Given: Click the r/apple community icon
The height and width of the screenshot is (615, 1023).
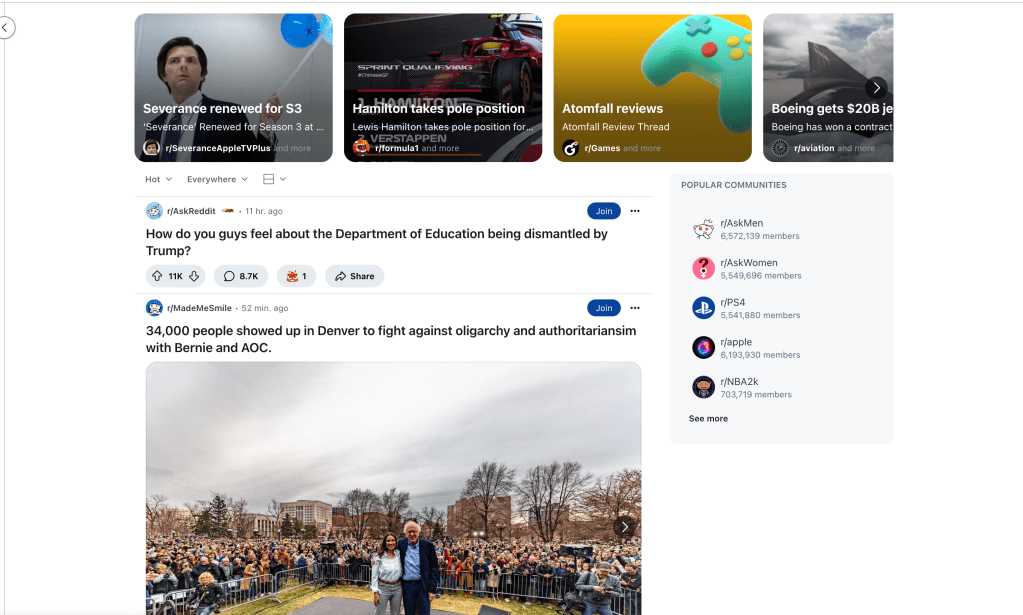Looking at the screenshot, I should 703,348.
